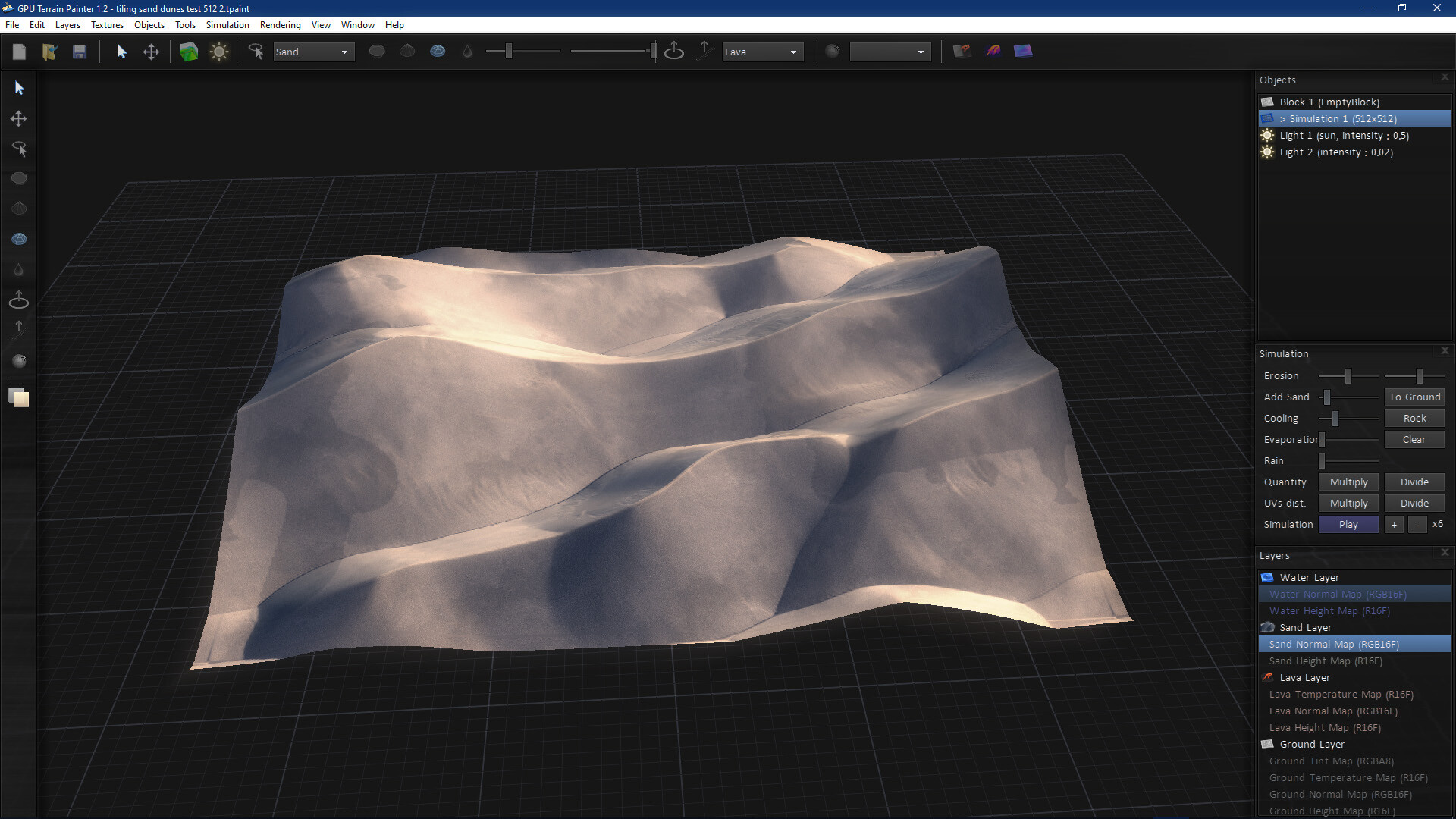Click the purple lava texture icon
Screen dimensions: 1456x819
[993, 51]
